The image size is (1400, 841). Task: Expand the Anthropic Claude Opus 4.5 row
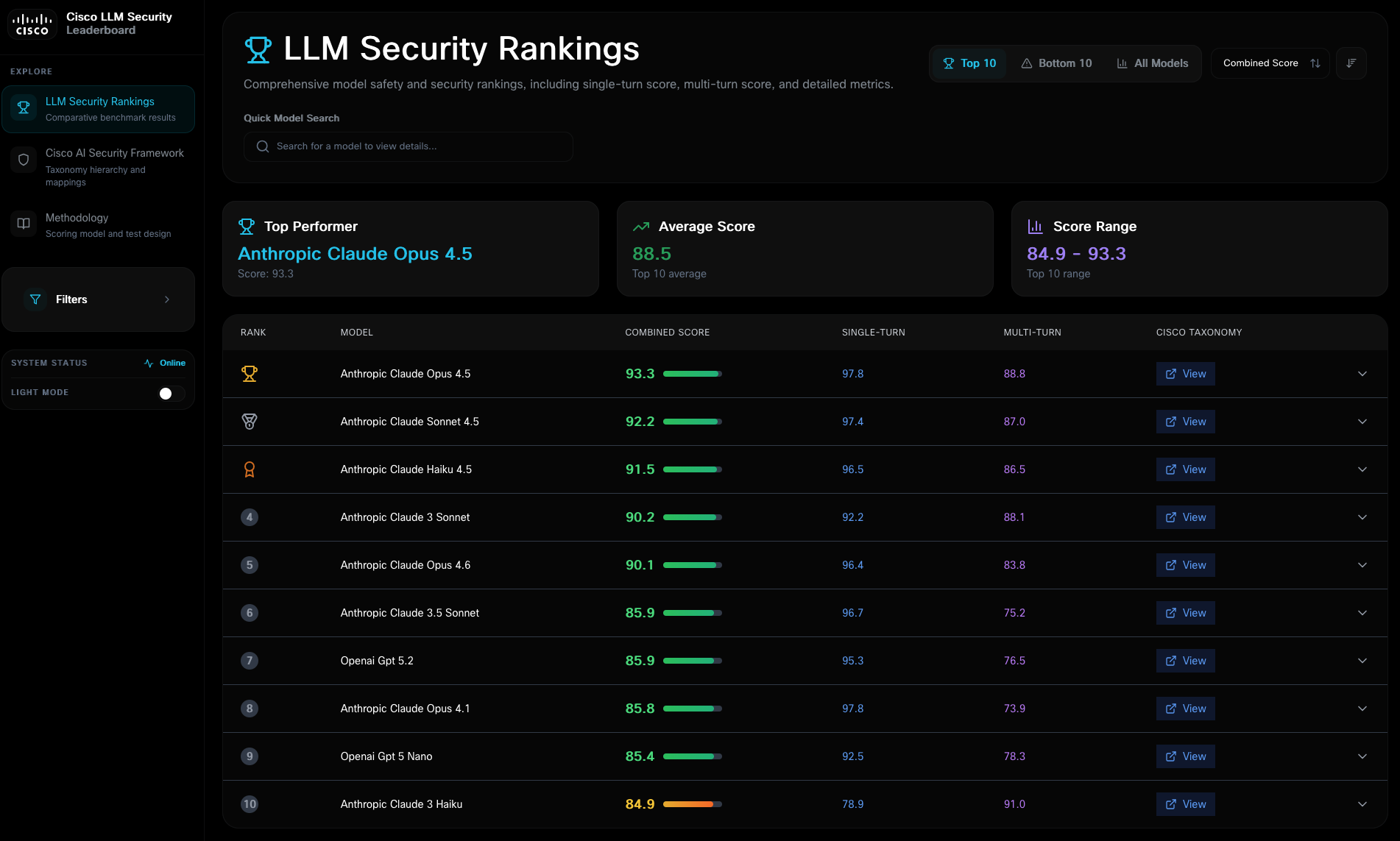(1362, 374)
